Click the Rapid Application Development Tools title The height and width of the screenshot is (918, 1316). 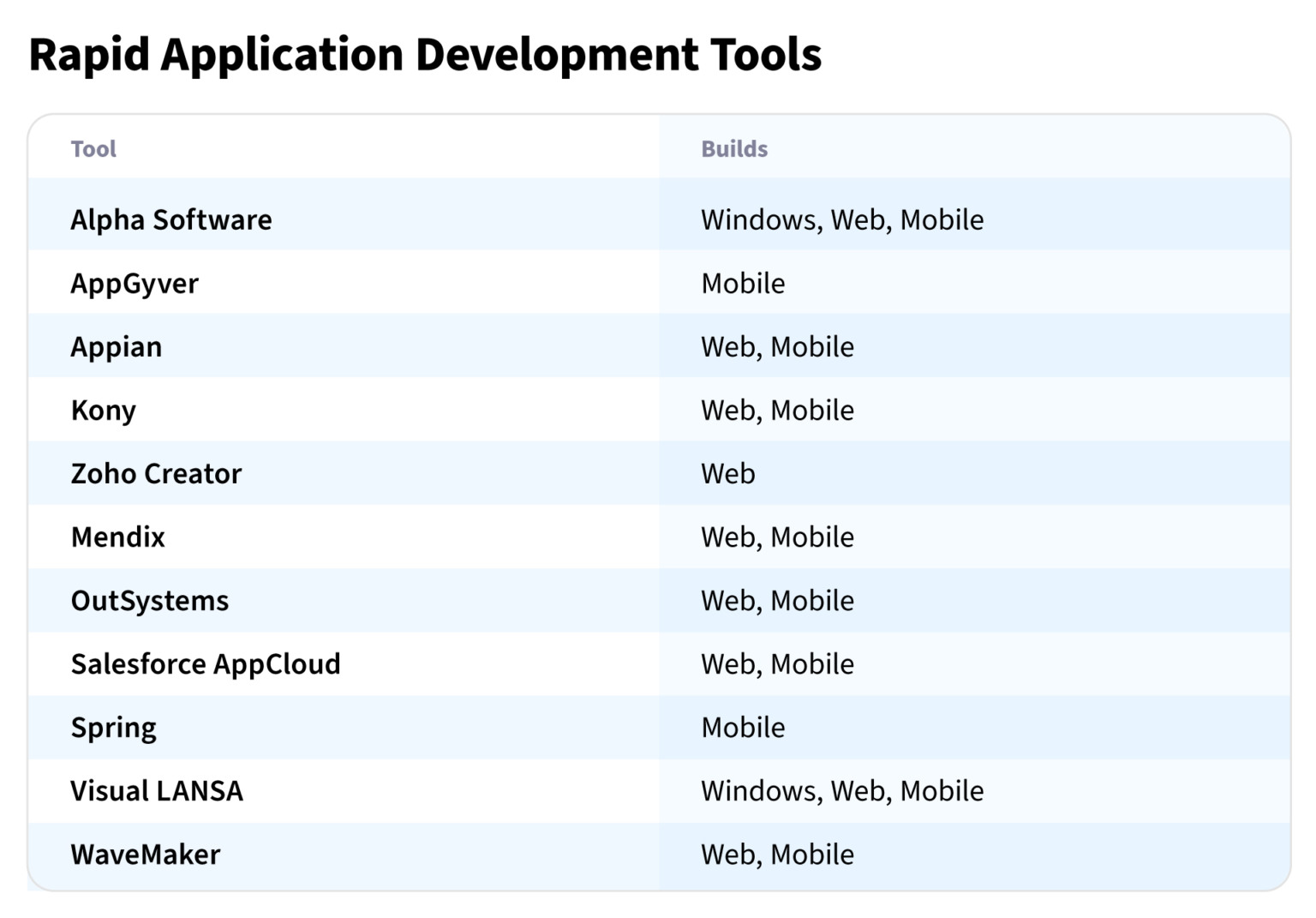(x=426, y=54)
